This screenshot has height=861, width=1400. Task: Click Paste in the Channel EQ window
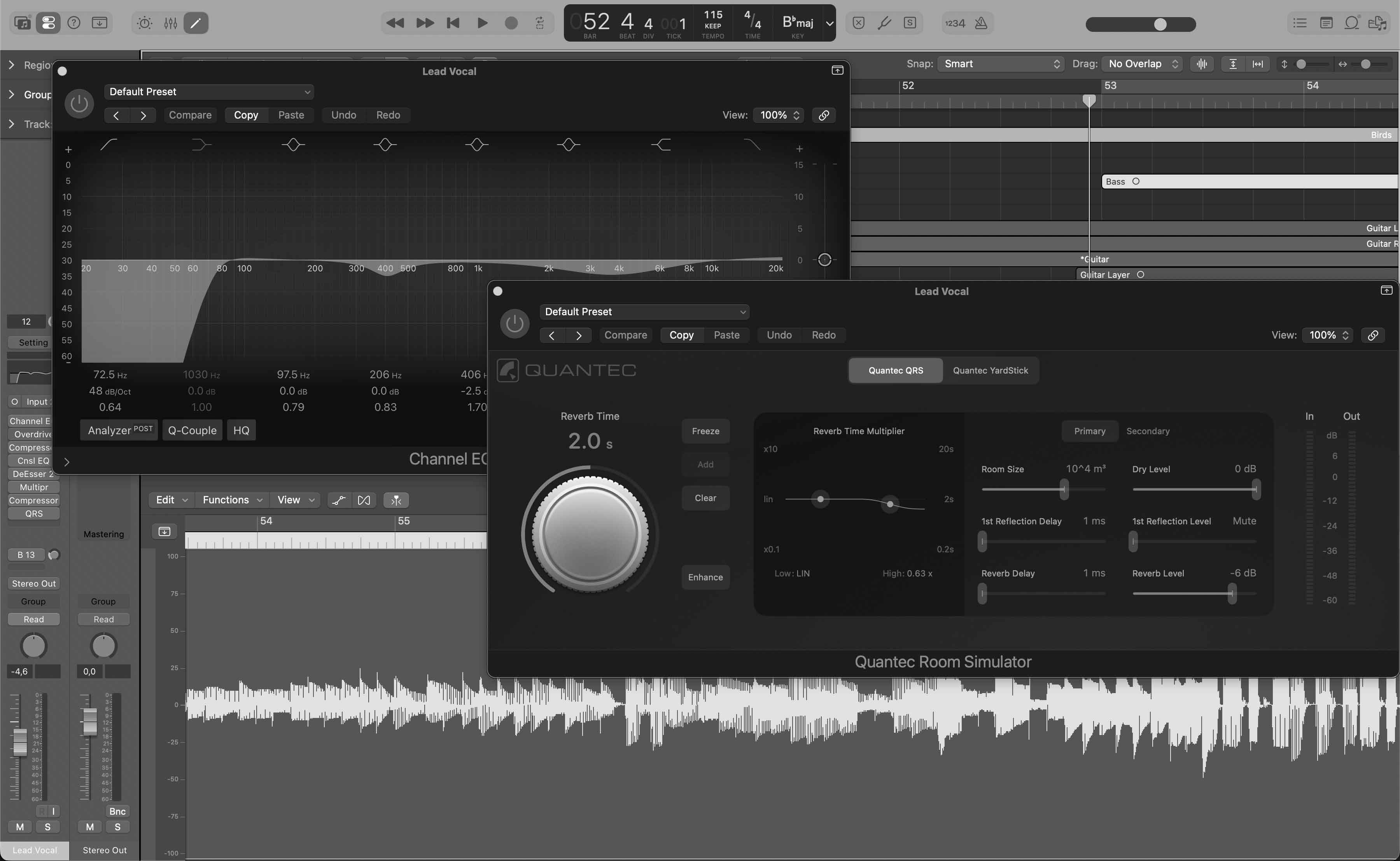coord(291,115)
